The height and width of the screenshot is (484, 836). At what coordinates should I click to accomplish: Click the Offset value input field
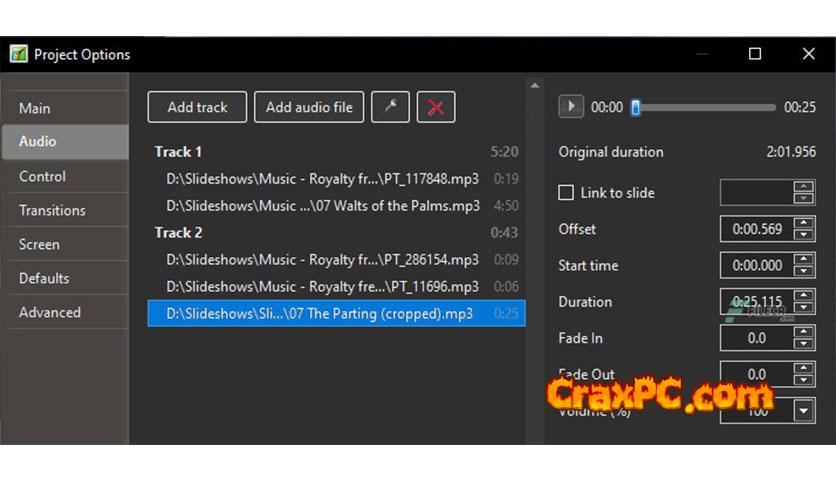(757, 229)
